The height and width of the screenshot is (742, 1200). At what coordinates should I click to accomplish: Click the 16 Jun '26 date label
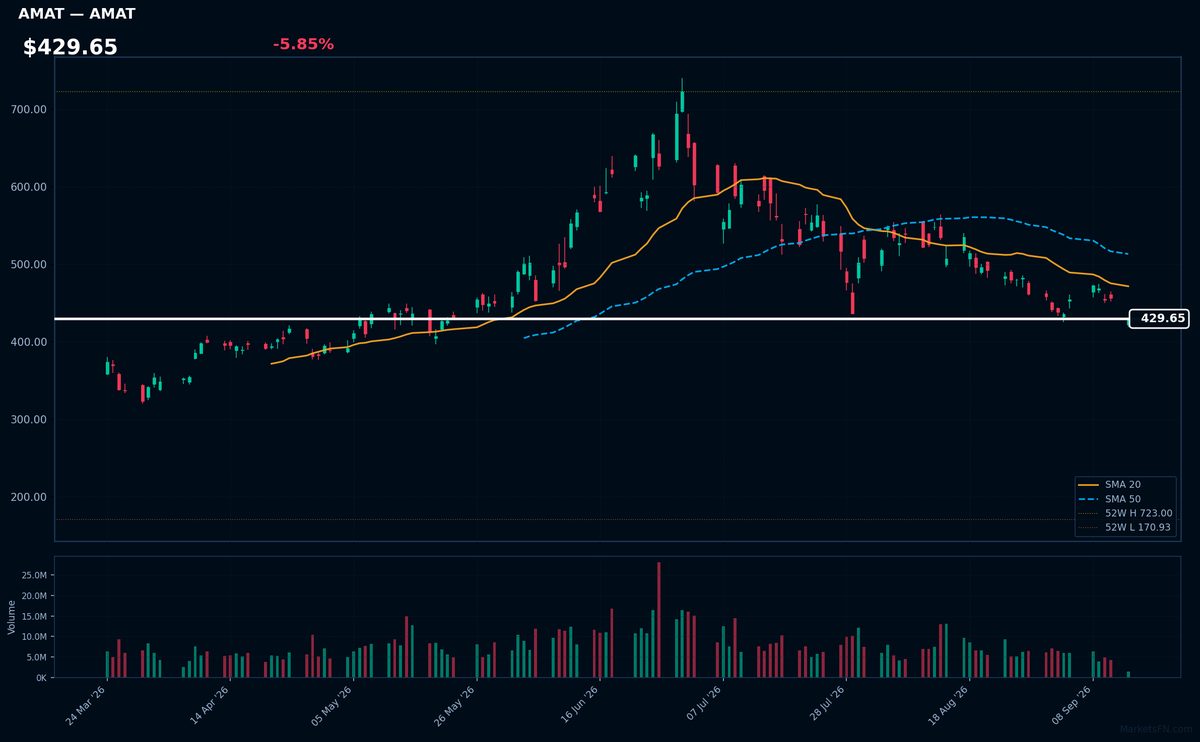point(579,707)
